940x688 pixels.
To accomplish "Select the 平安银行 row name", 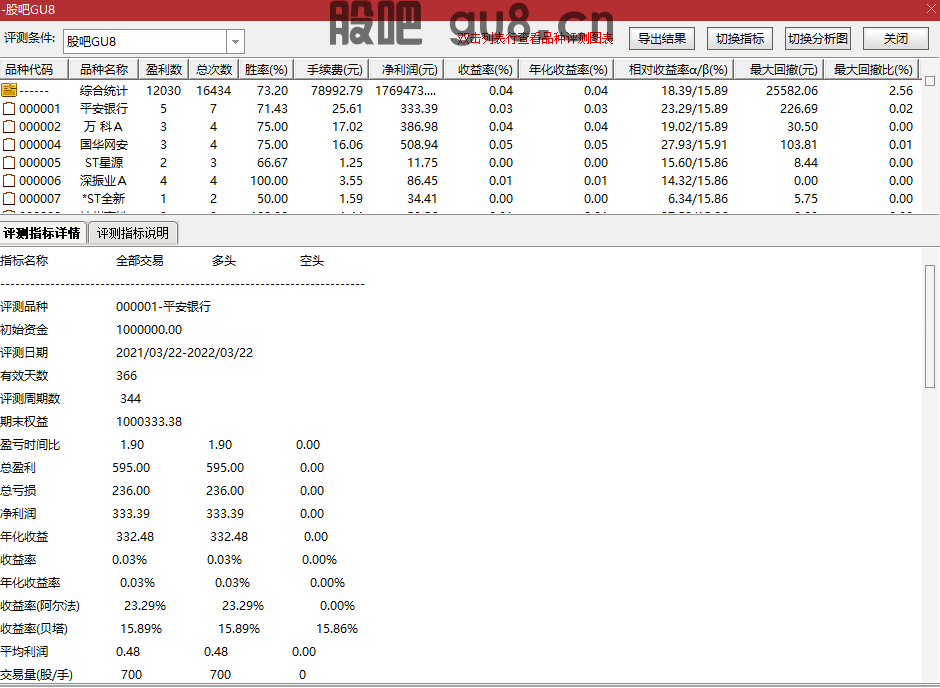I will pyautogui.click(x=104, y=108).
